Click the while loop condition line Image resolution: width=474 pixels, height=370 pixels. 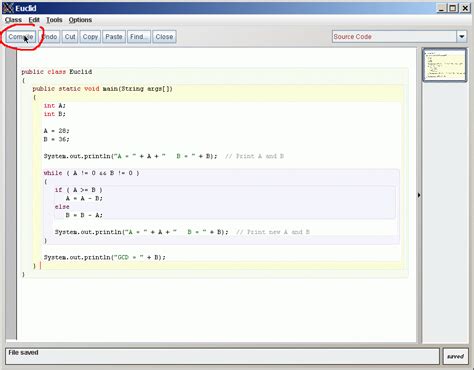coord(91,173)
